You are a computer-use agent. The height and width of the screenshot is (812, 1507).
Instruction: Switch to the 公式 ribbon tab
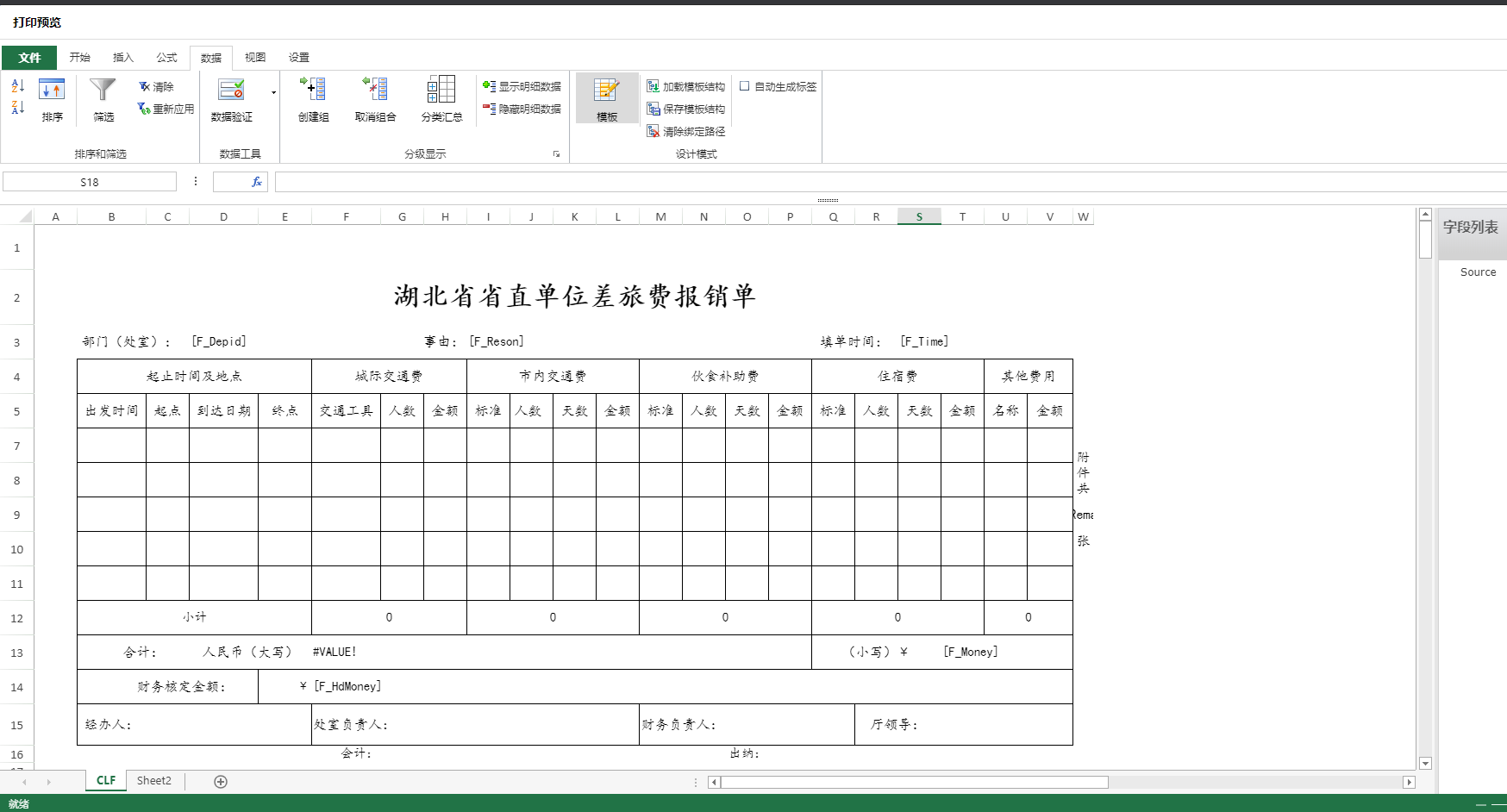(166, 58)
